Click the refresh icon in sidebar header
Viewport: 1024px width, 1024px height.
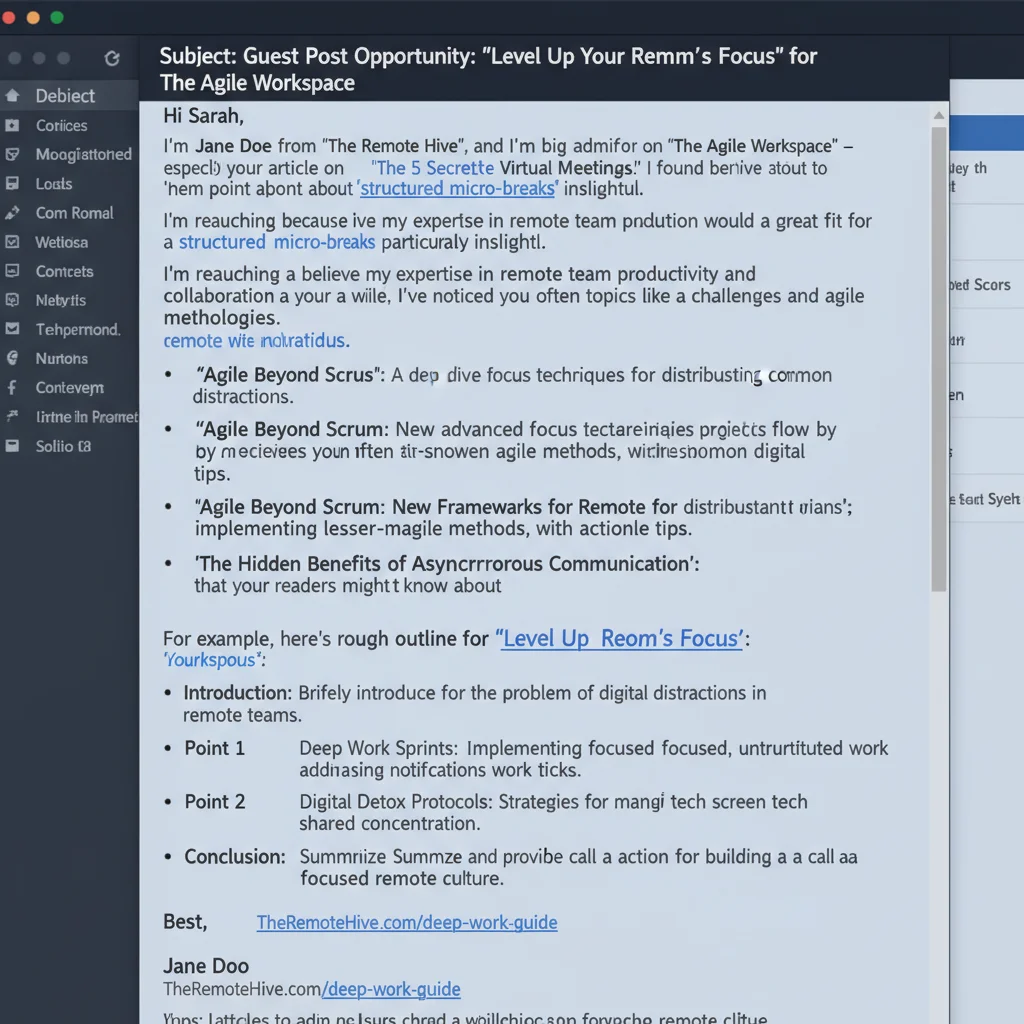click(112, 59)
